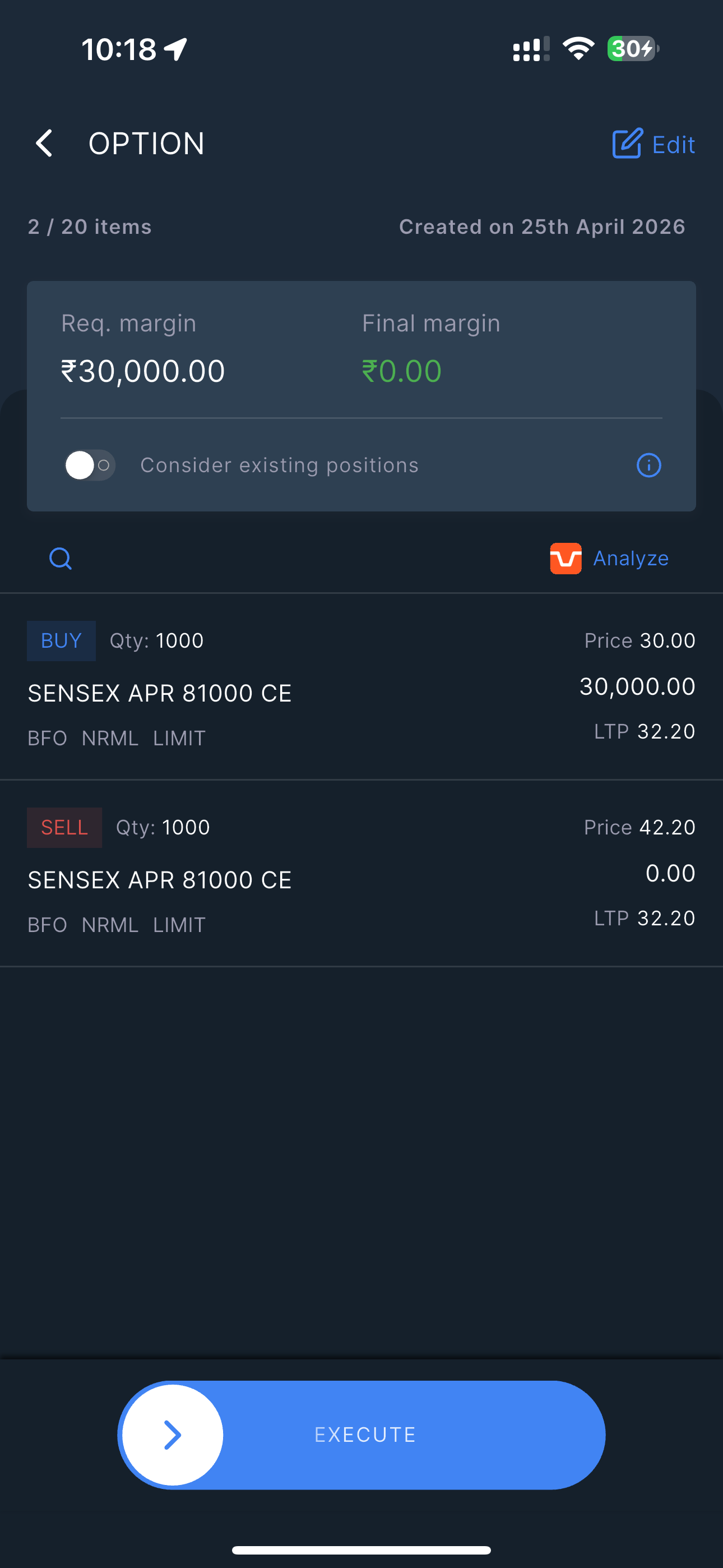Tap the orange Sensibull Analyze icon

pyautogui.click(x=566, y=558)
